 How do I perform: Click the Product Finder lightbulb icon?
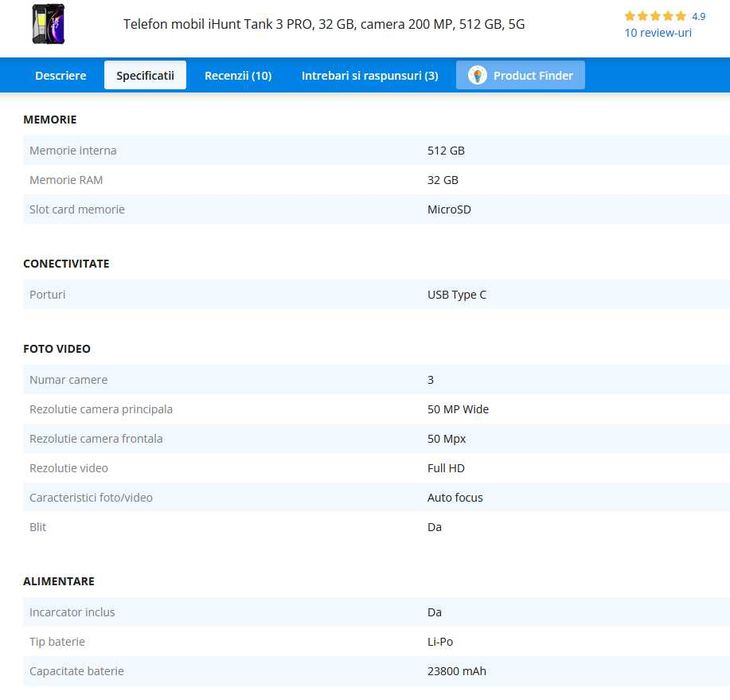(477, 75)
